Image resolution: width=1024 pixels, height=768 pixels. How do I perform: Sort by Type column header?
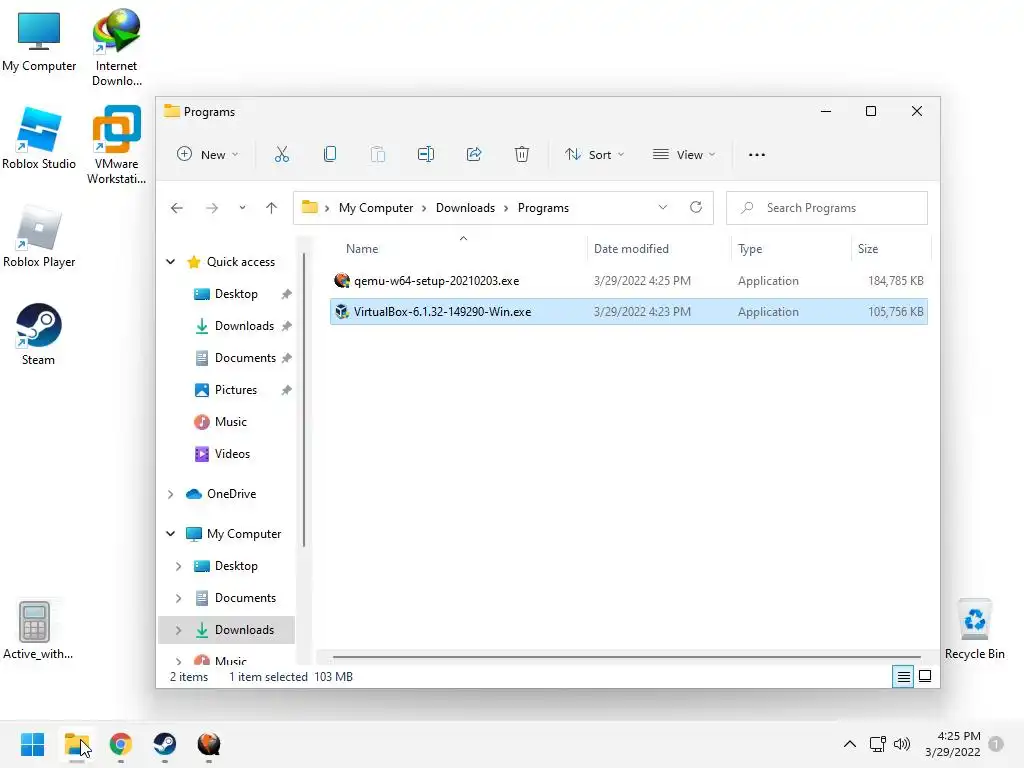(791, 249)
